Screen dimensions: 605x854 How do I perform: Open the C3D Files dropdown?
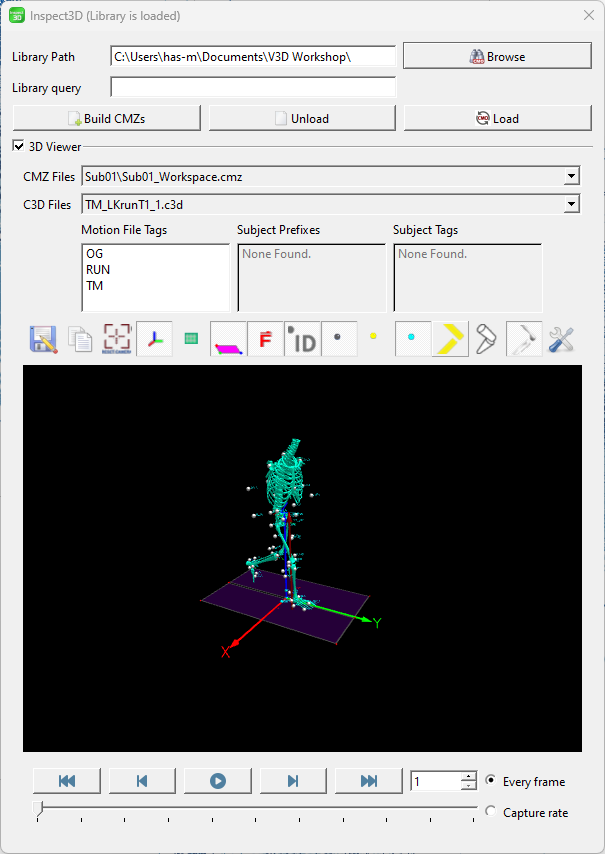tap(571, 204)
